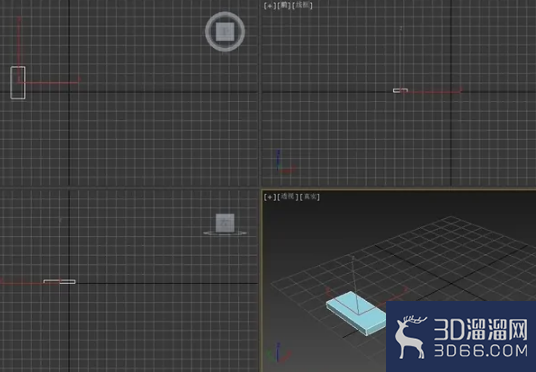The width and height of the screenshot is (536, 372).
Task: Open the 线框 (Wireframe) shading label menu
Action: click(x=302, y=5)
